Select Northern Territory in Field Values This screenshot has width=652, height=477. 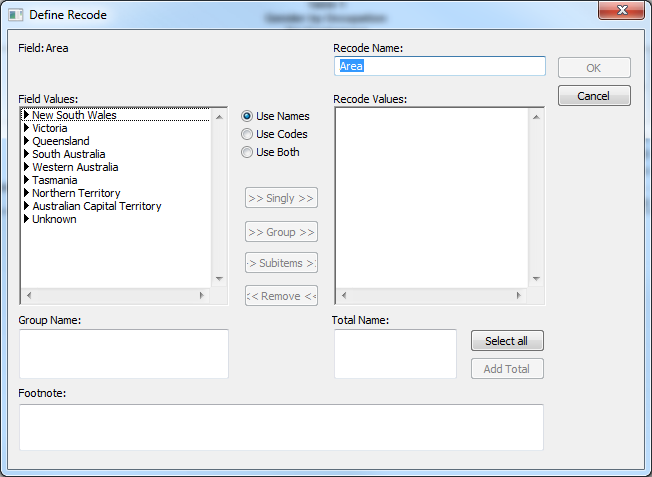pos(76,193)
